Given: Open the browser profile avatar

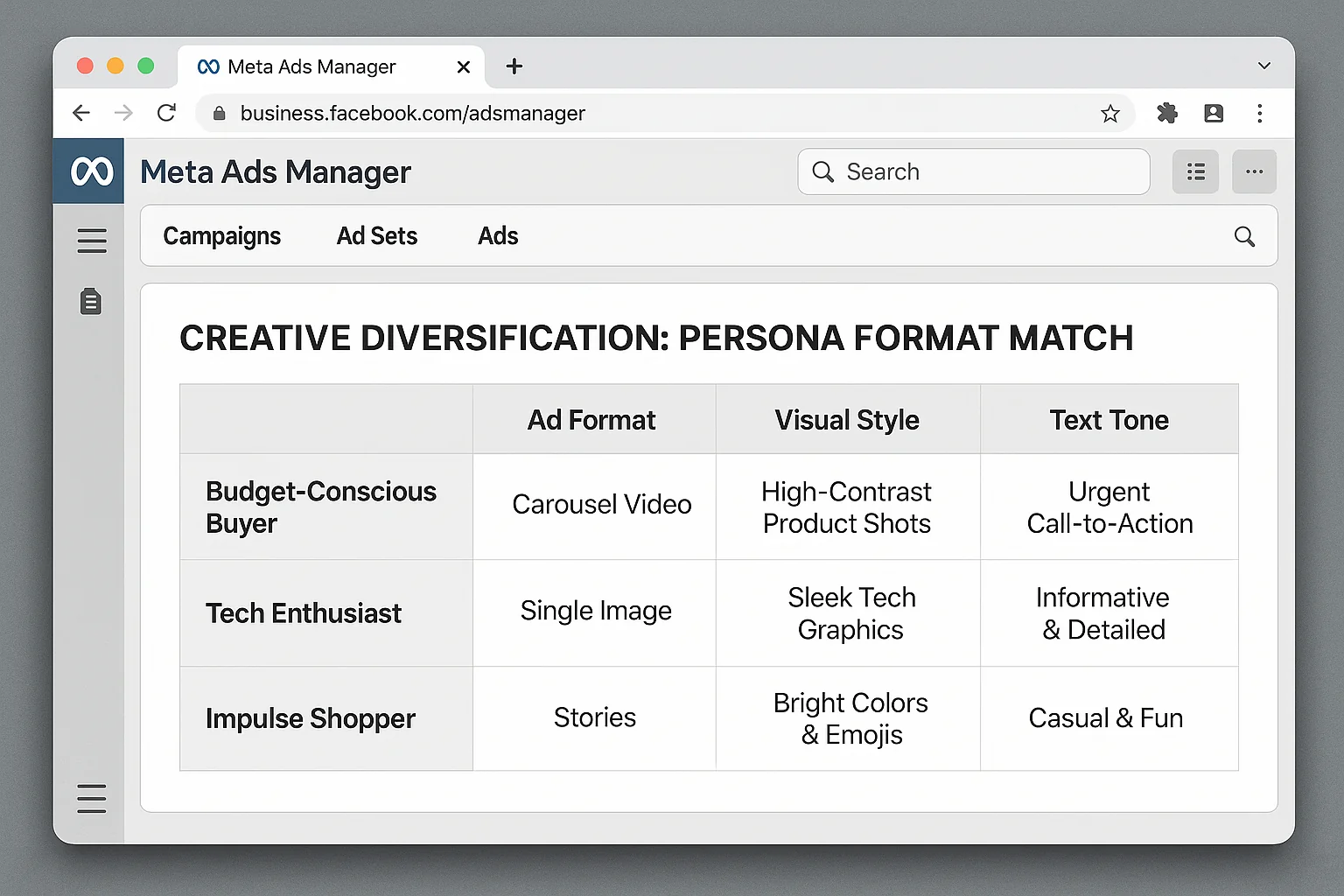Looking at the screenshot, I should (1213, 113).
